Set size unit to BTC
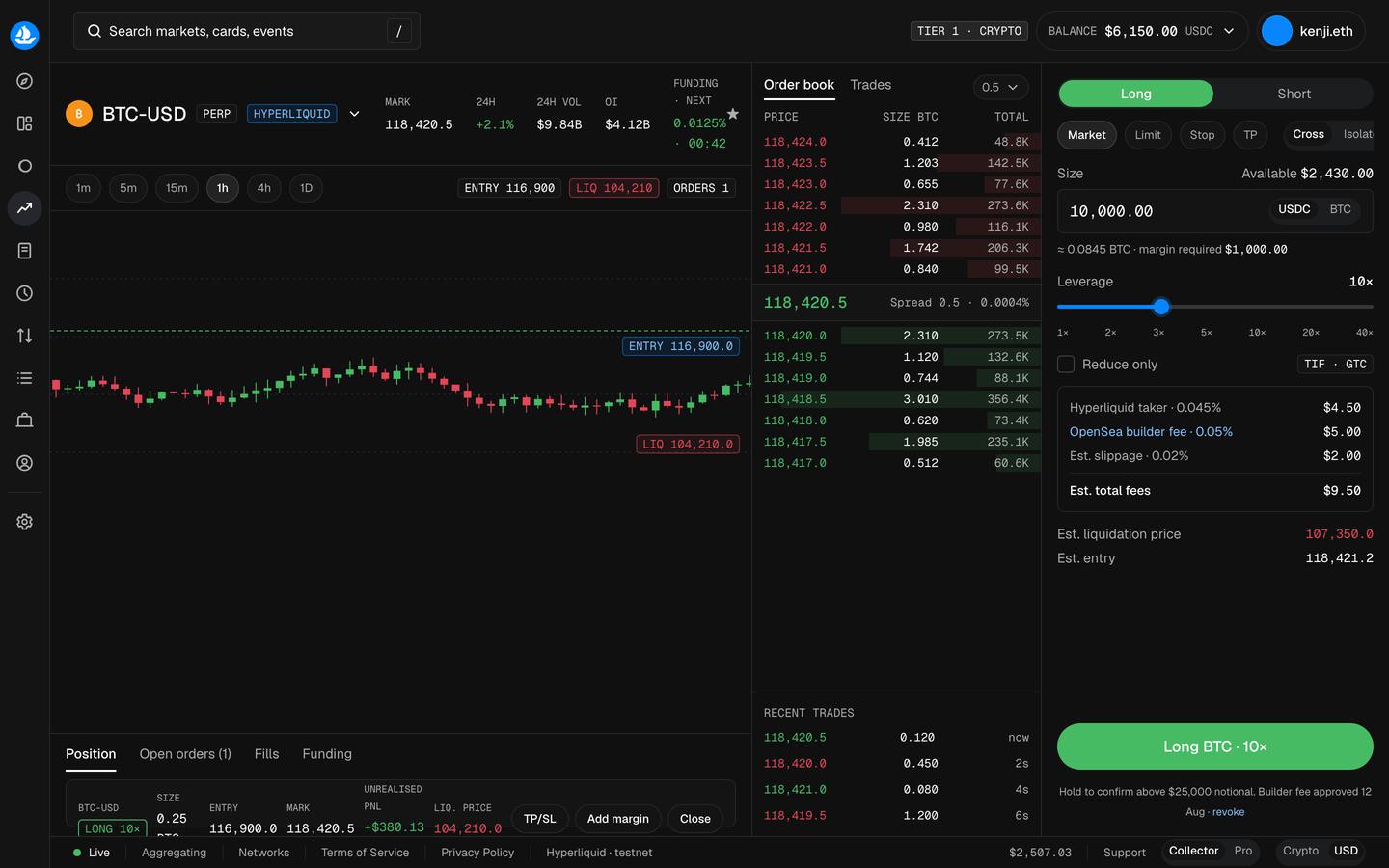Image resolution: width=1389 pixels, height=868 pixels. (1341, 209)
